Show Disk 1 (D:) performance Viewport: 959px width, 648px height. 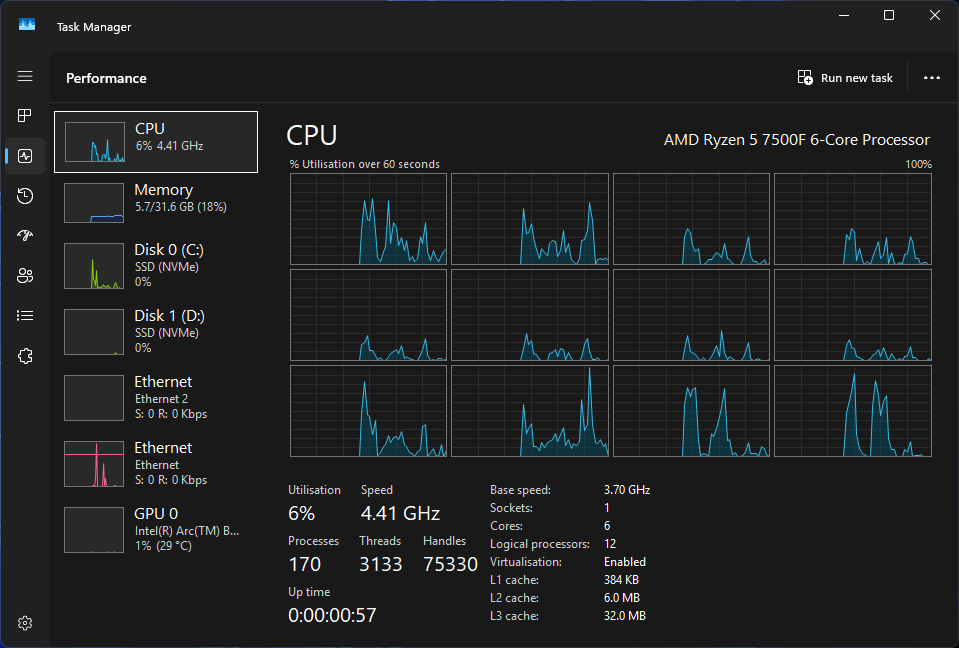point(156,331)
